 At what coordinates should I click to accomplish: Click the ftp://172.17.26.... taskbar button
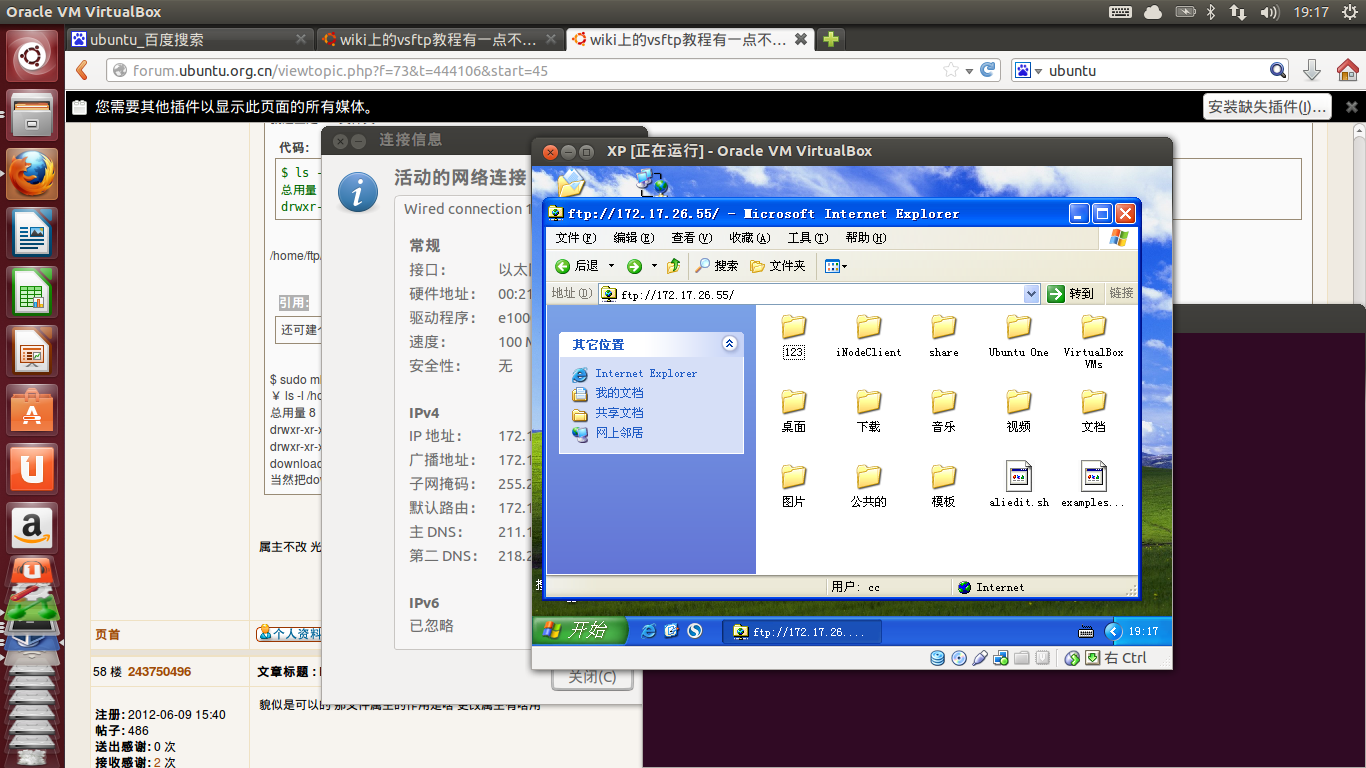[802, 631]
